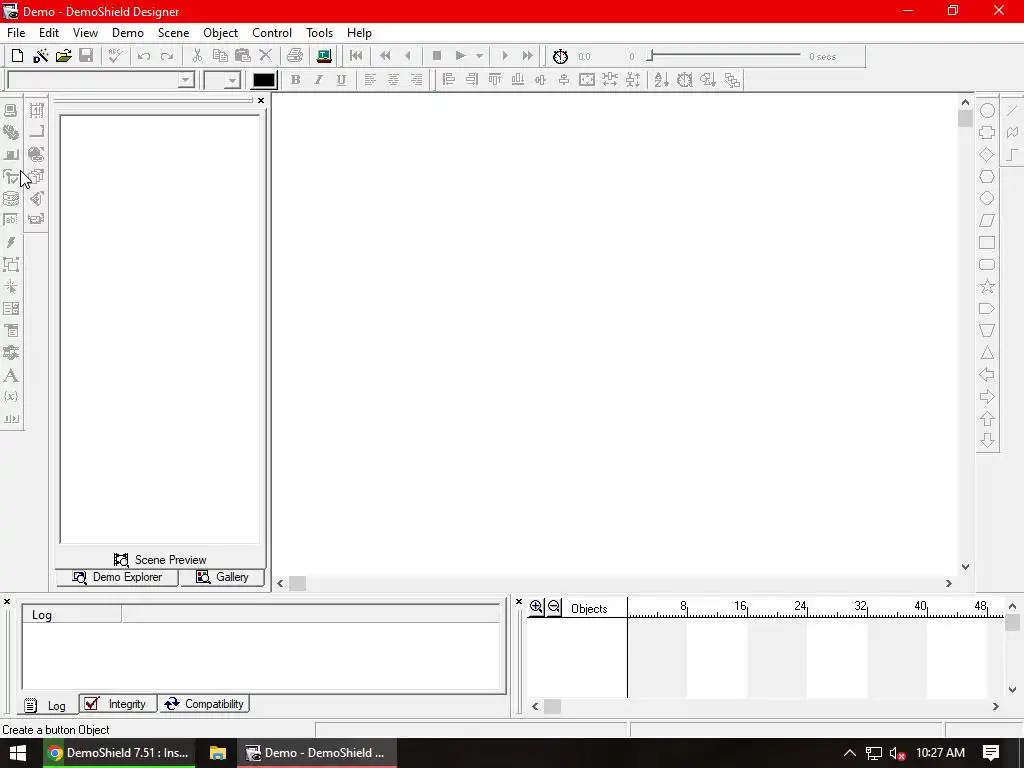1024x768 pixels.
Task: Switch to the Integrity tab
Action: [118, 703]
